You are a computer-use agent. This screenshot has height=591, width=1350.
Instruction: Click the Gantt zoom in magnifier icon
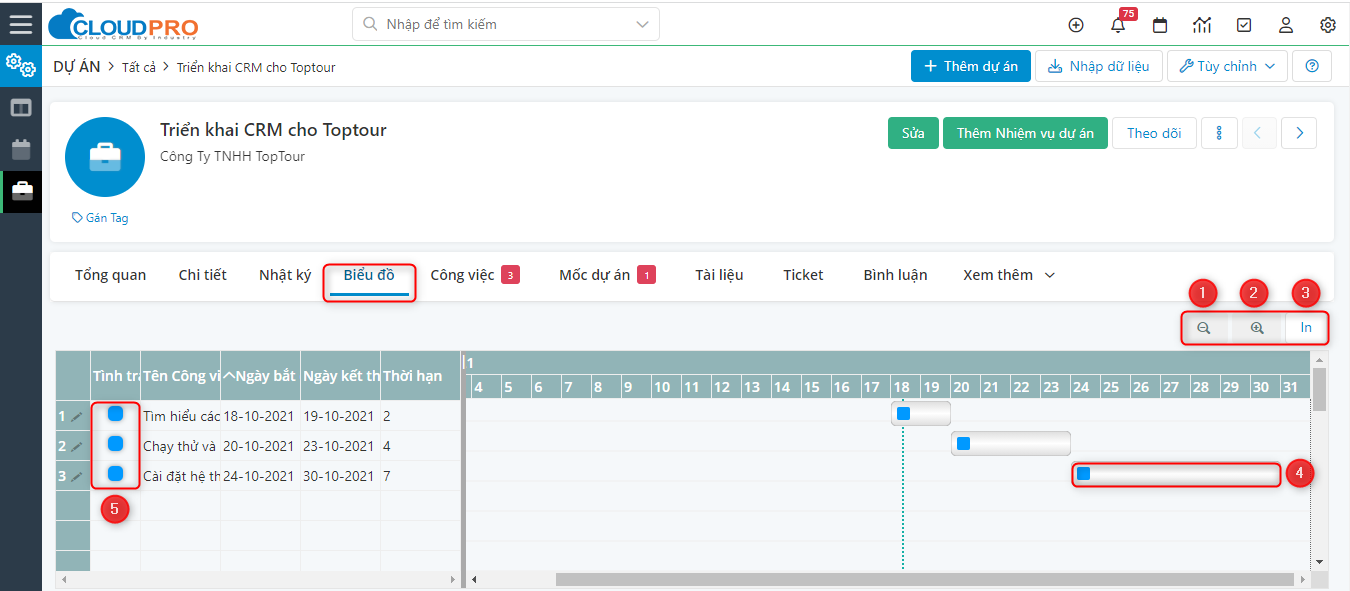[1257, 328]
